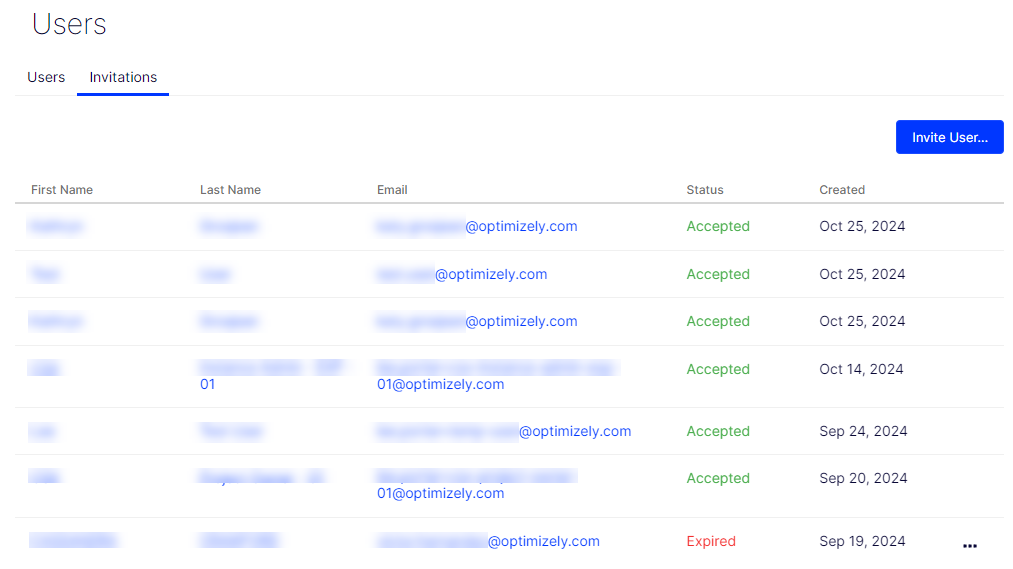
Task: Open the three-dot menu on Expired row
Action: pyautogui.click(x=970, y=546)
